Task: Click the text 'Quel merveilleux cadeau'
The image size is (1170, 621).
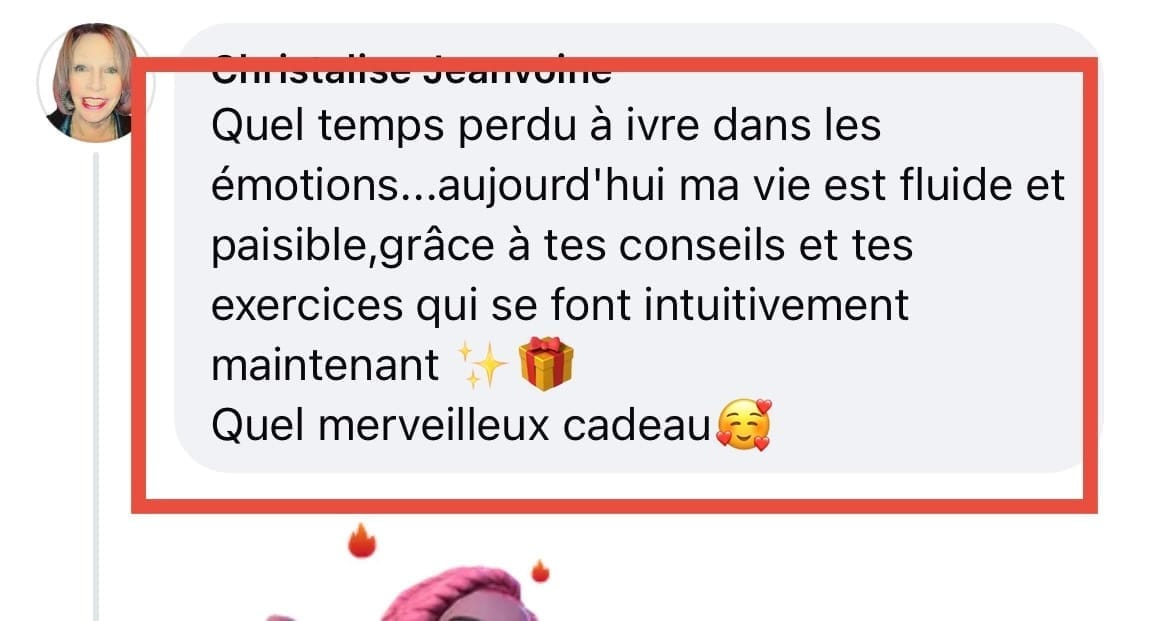Action: [460, 426]
